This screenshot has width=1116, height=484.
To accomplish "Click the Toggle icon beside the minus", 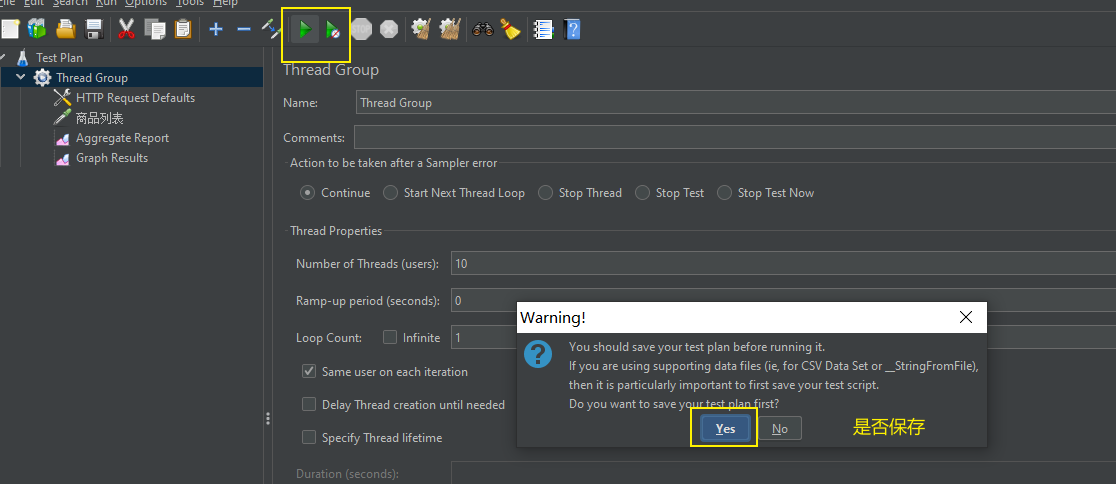I will tap(271, 29).
